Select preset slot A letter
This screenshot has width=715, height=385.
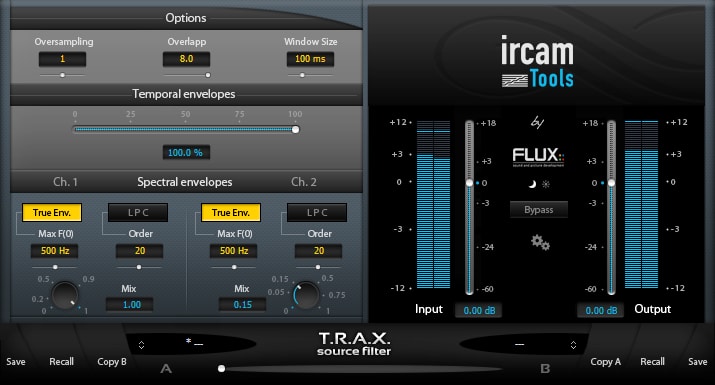[x=166, y=368]
